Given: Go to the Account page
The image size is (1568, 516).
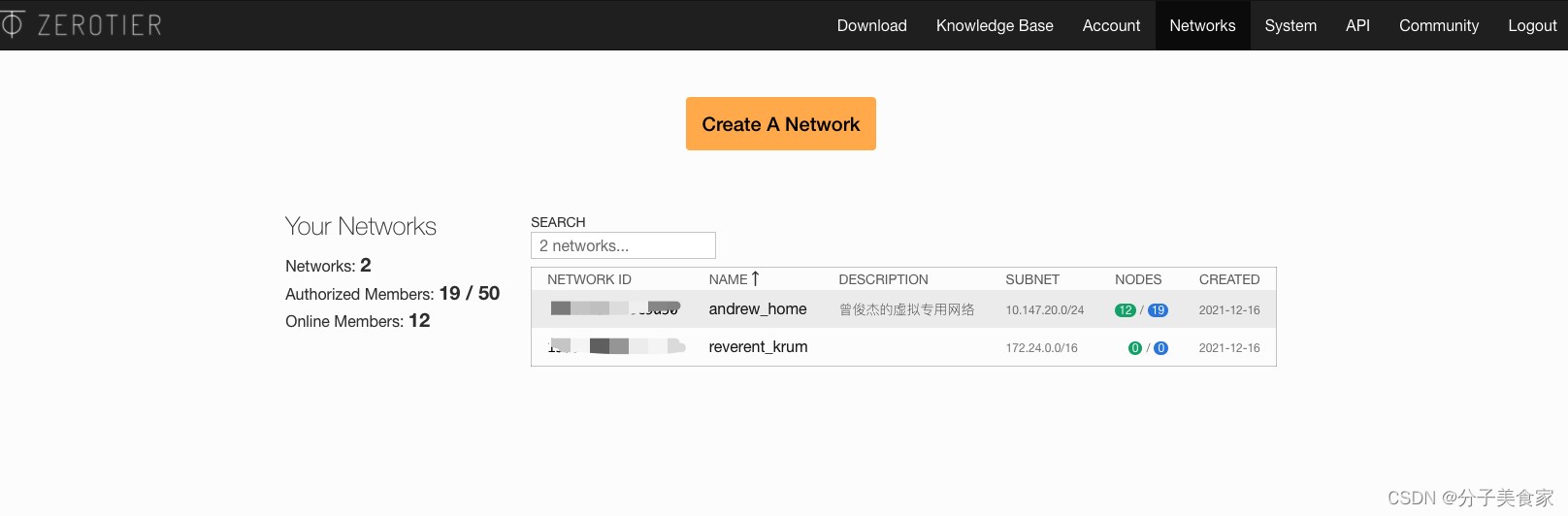Looking at the screenshot, I should (1111, 25).
